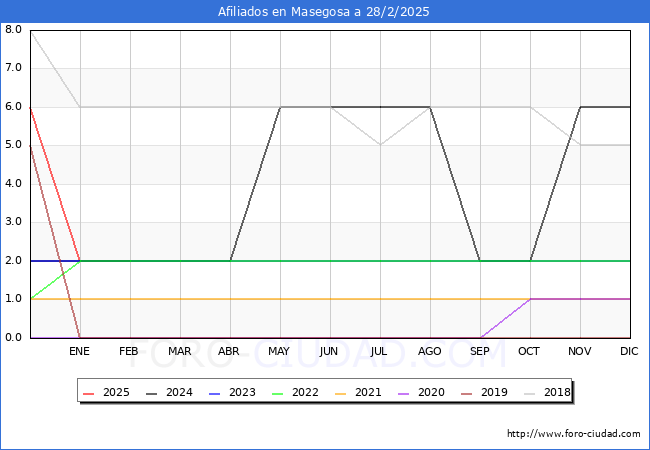Click the AGO month axis label
The width and height of the screenshot is (650, 450).
pos(429,351)
